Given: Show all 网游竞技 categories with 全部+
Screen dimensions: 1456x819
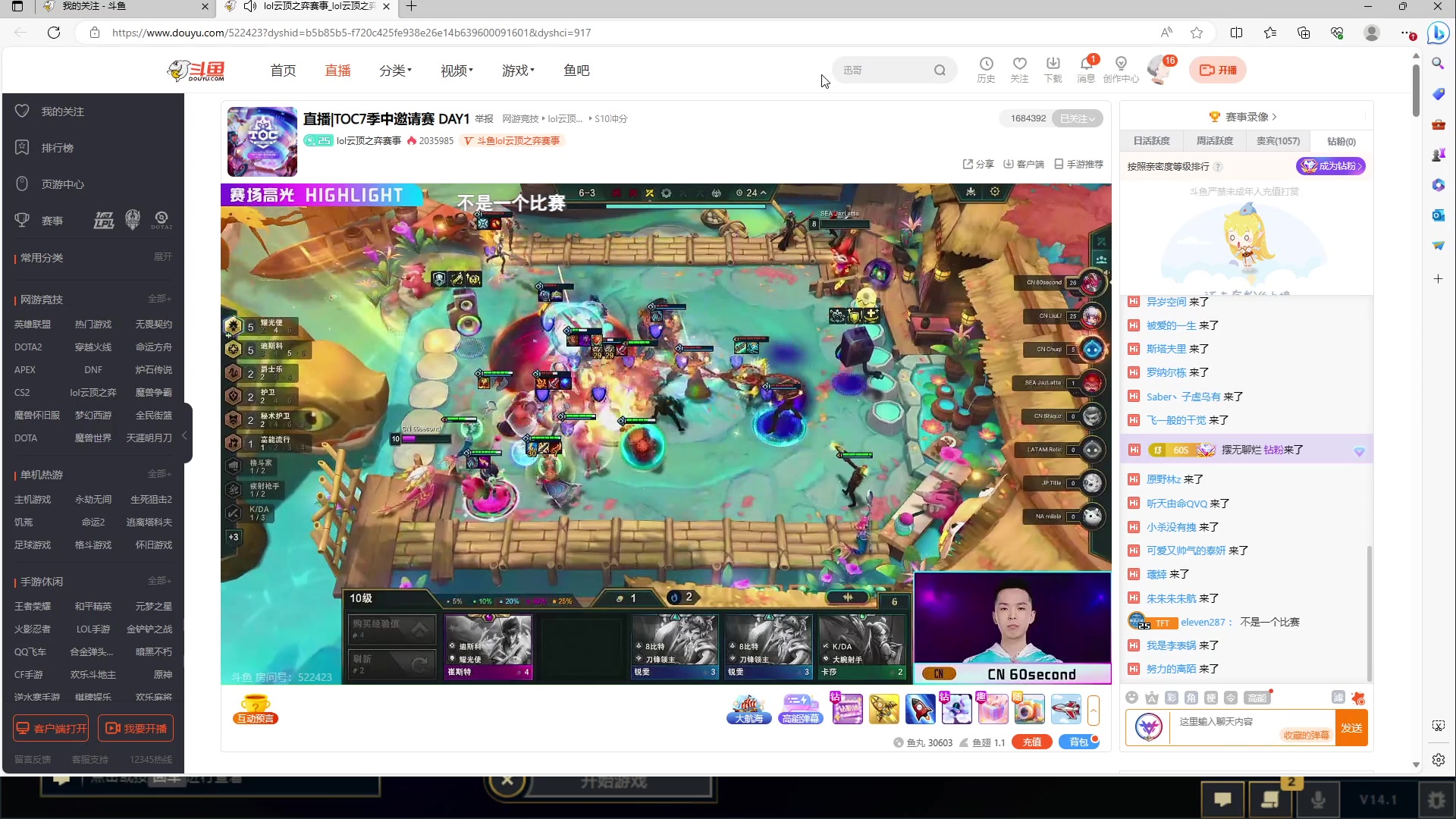Looking at the screenshot, I should 160,299.
